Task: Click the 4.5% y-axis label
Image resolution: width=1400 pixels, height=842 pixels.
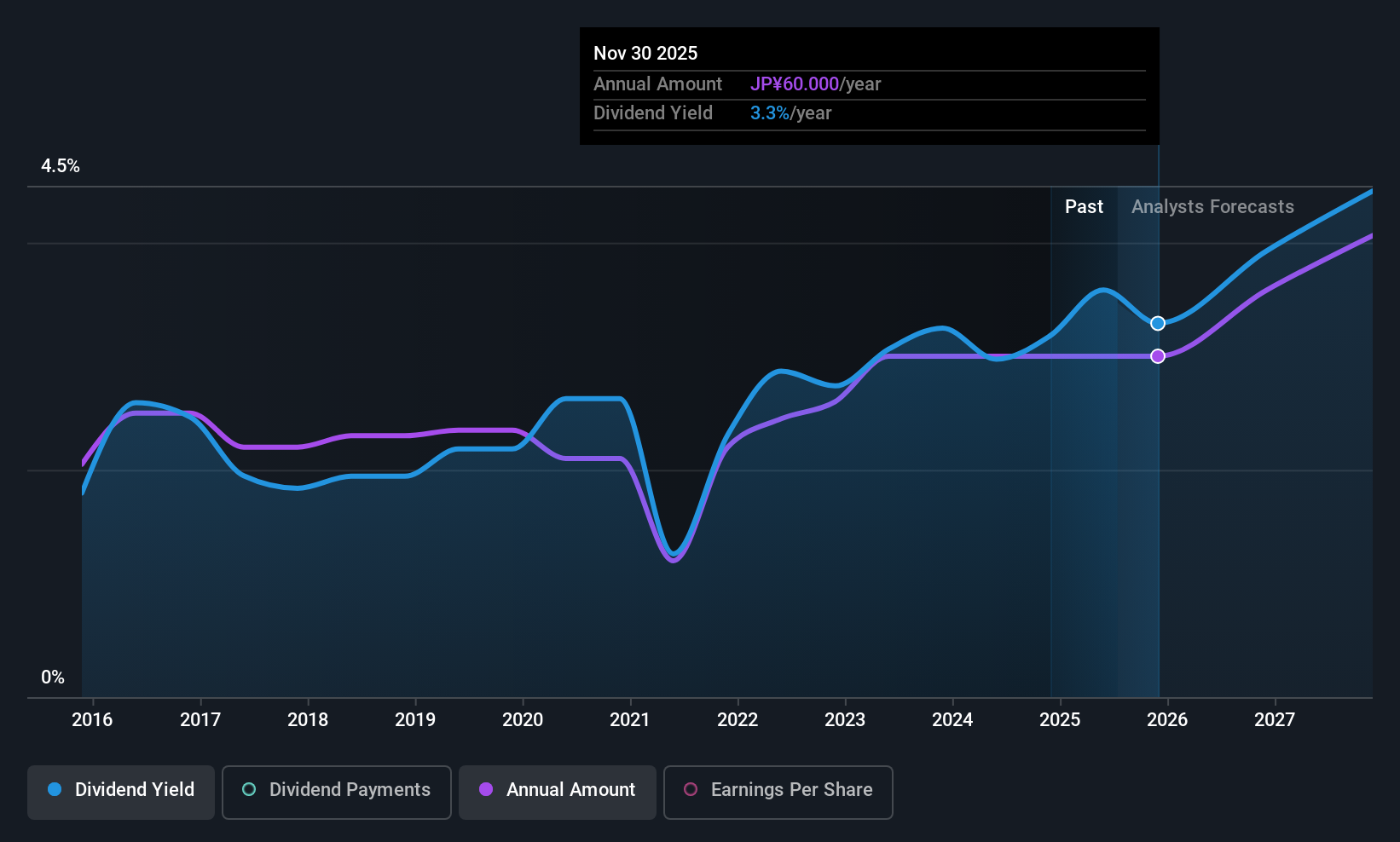Action: (61, 166)
